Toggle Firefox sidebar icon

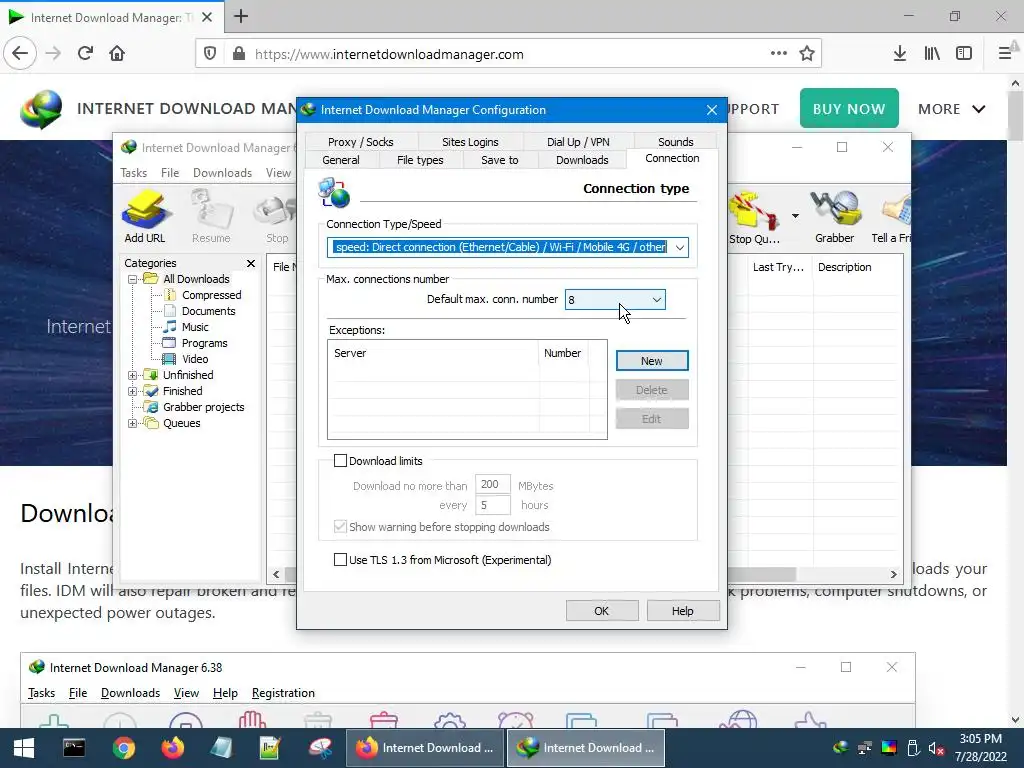coord(964,54)
